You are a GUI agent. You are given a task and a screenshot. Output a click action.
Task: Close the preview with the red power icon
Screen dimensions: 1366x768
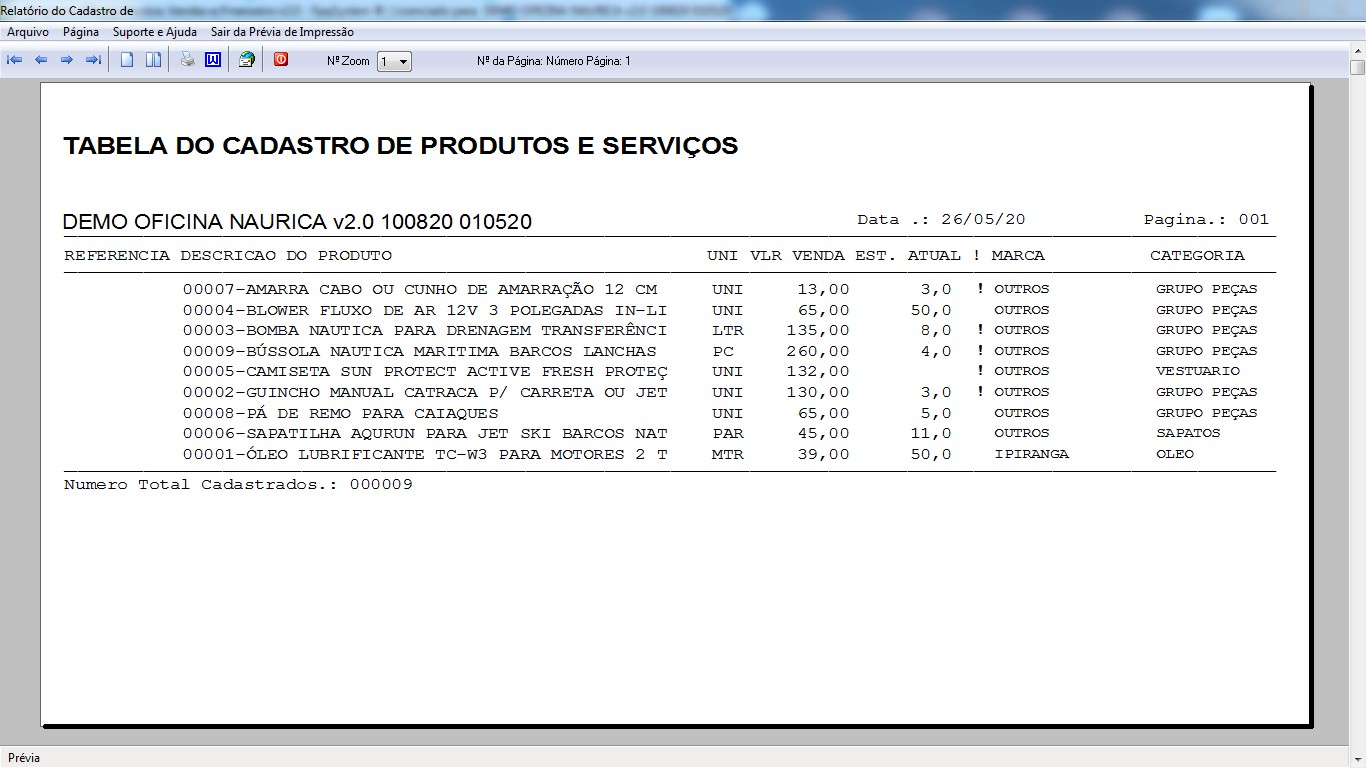pyautogui.click(x=281, y=60)
